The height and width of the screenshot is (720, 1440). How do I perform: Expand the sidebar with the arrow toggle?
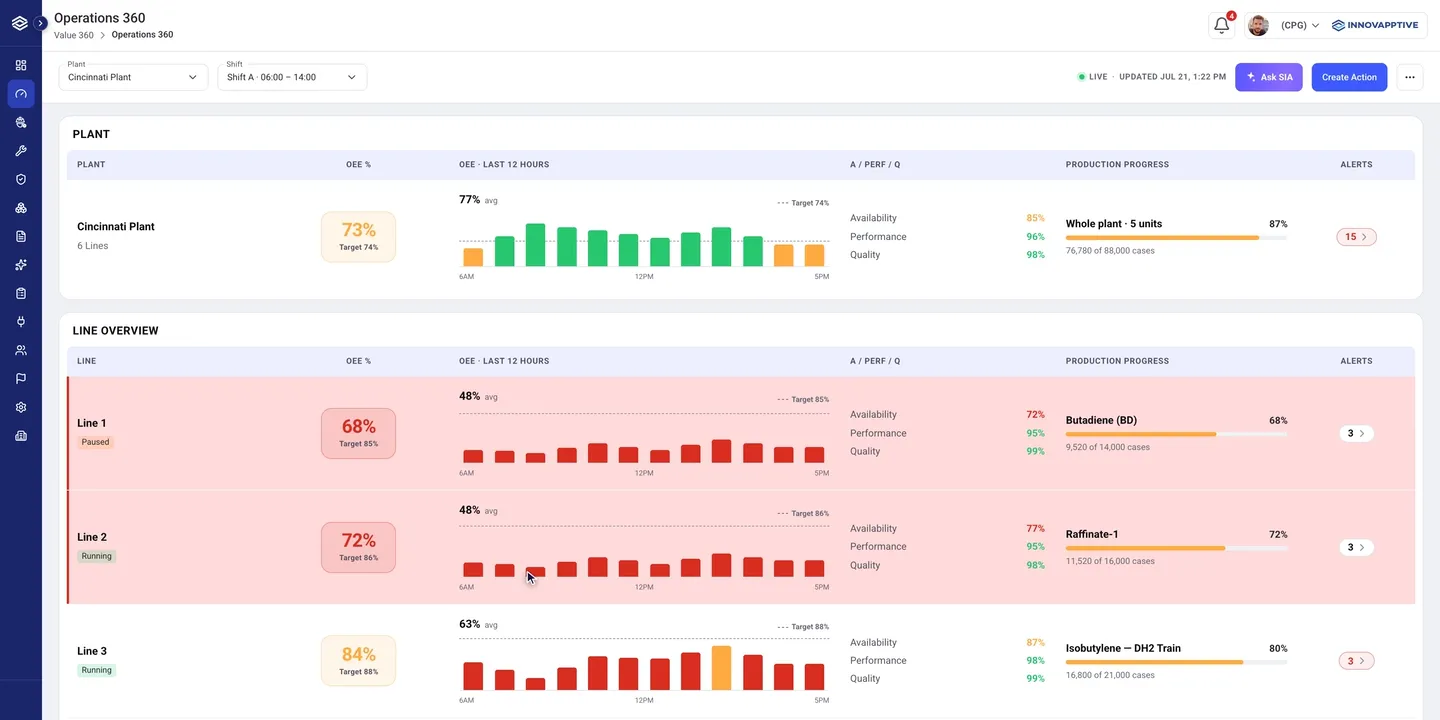click(x=41, y=23)
